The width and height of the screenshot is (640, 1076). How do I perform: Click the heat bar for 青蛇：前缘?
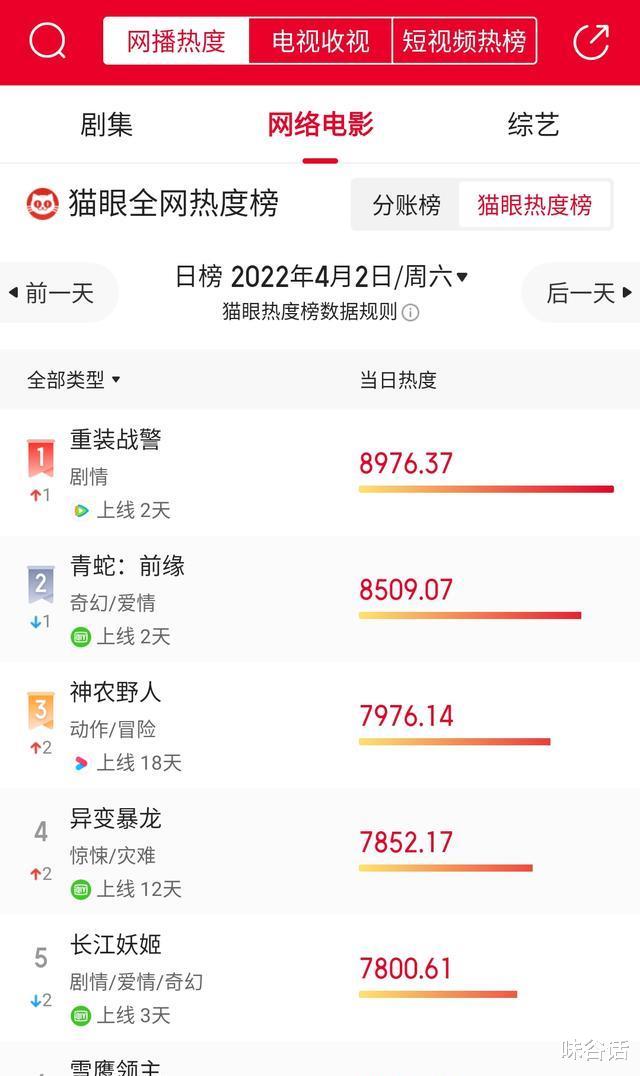coord(470,616)
